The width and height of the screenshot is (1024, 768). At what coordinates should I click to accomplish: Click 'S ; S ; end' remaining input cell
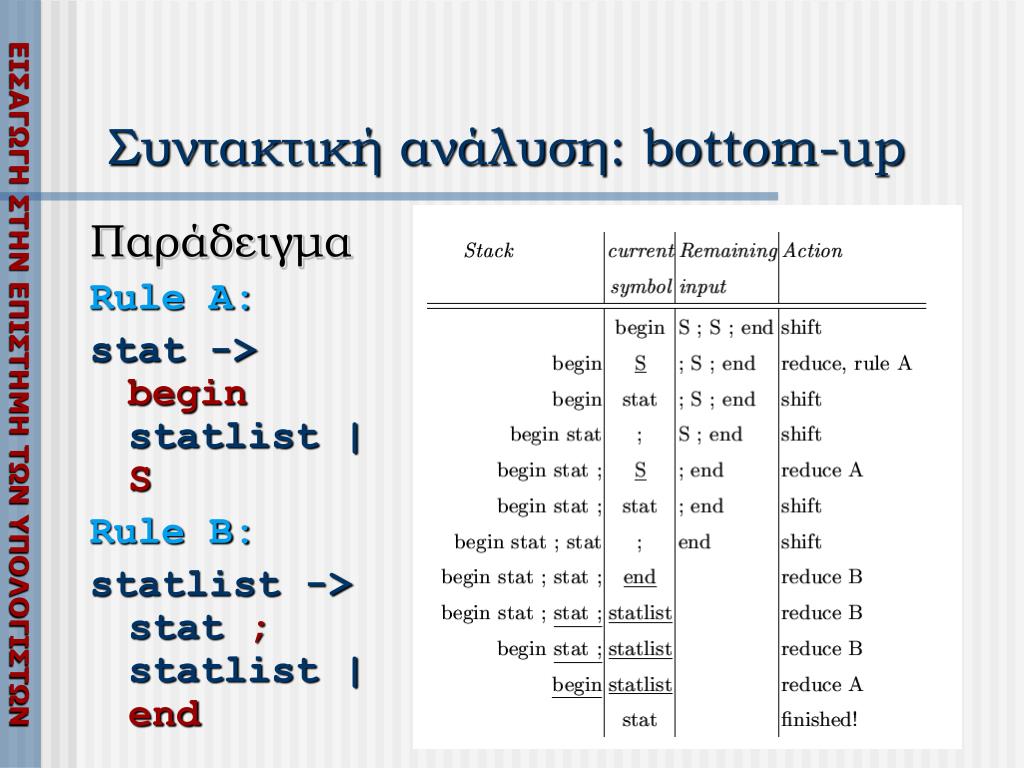coord(726,328)
